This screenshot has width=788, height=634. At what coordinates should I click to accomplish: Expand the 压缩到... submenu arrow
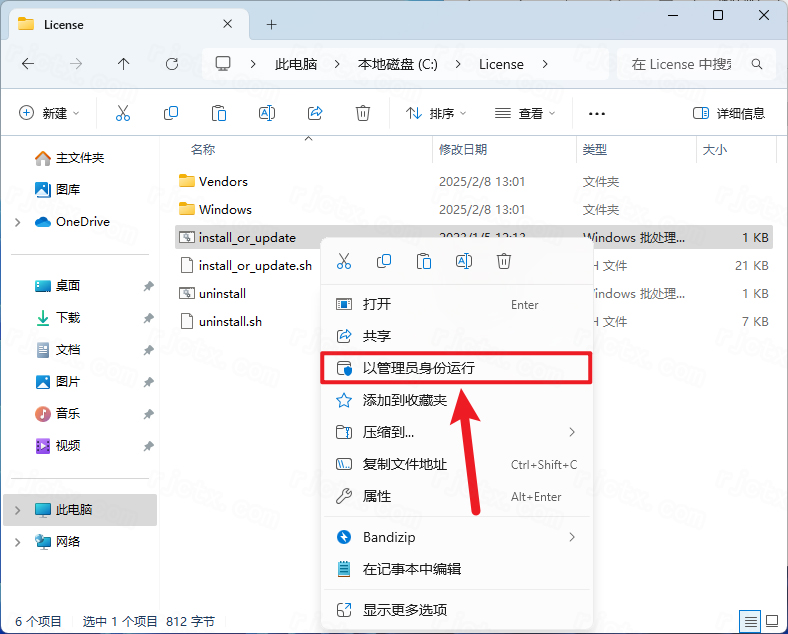tap(572, 432)
